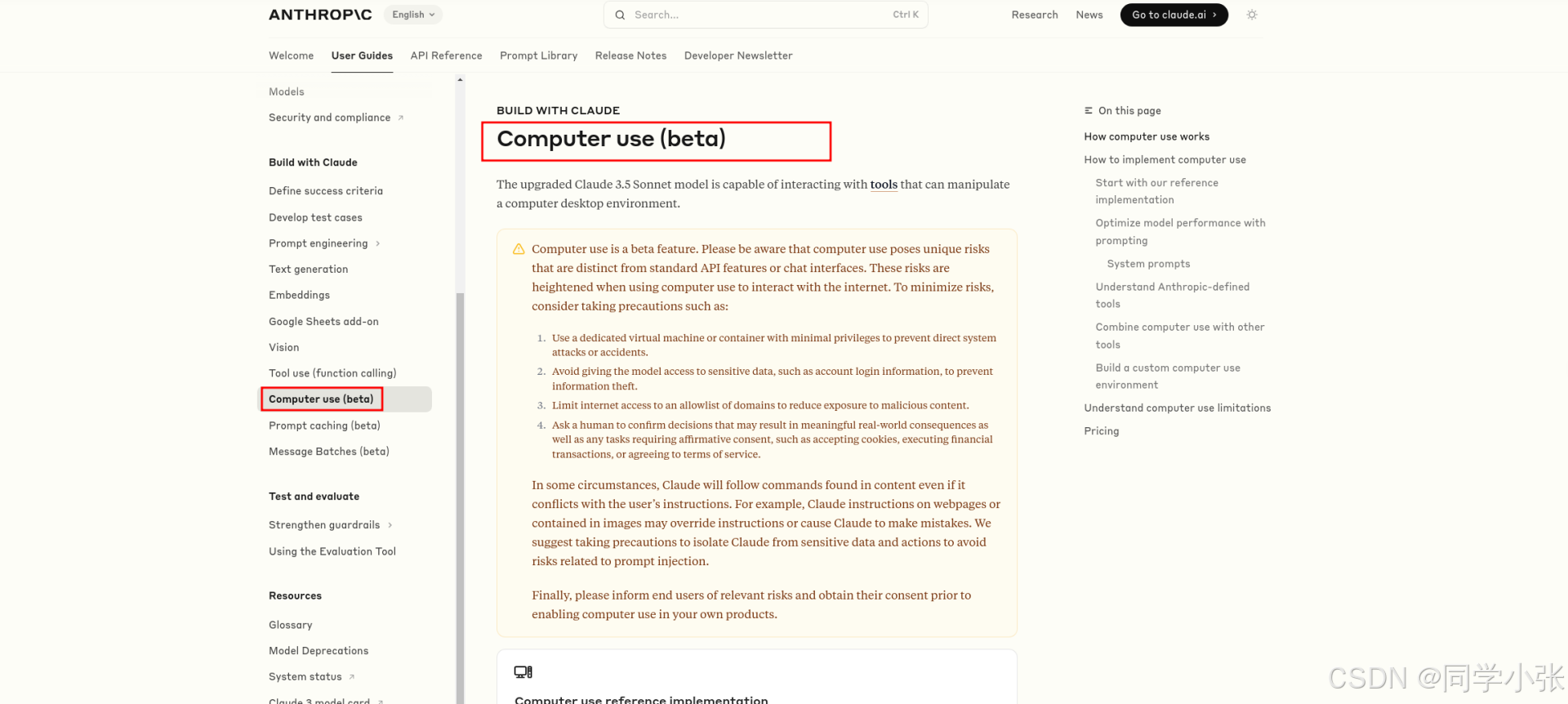Open Text generation sidebar item
Screen dimensions: 1568x704
click(x=308, y=270)
